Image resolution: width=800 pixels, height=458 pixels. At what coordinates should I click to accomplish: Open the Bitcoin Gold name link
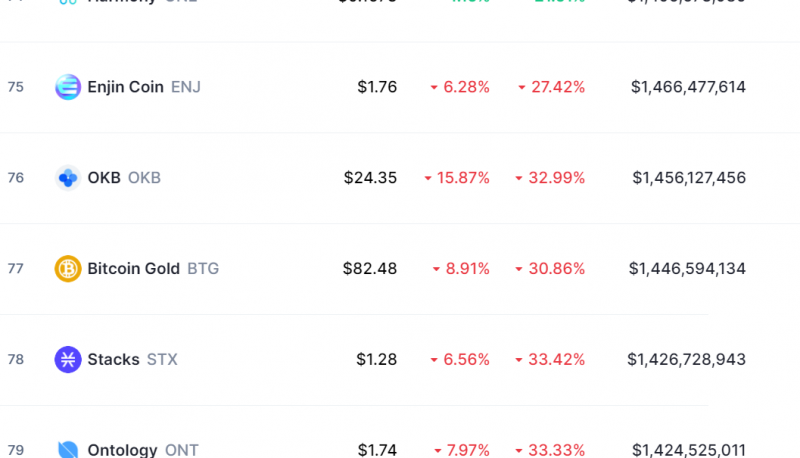point(134,268)
